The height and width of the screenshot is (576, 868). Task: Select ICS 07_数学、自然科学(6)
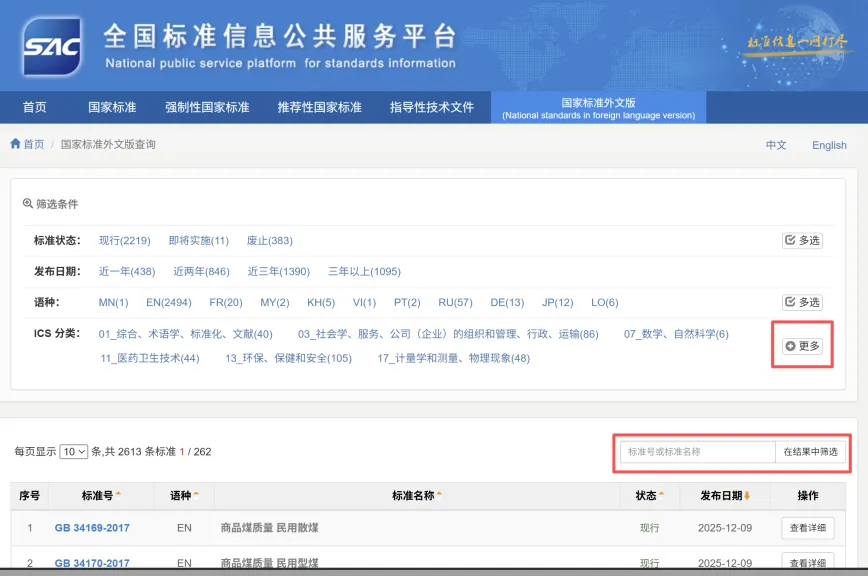coord(676,334)
